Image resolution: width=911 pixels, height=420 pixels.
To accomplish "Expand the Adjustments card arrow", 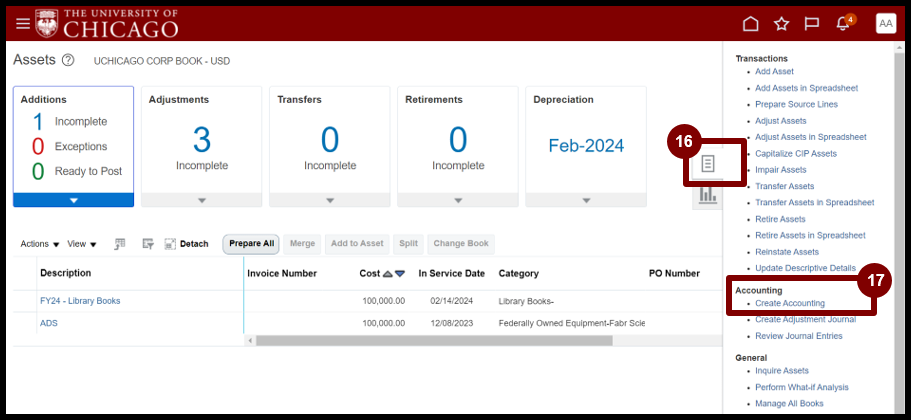I will coord(202,200).
